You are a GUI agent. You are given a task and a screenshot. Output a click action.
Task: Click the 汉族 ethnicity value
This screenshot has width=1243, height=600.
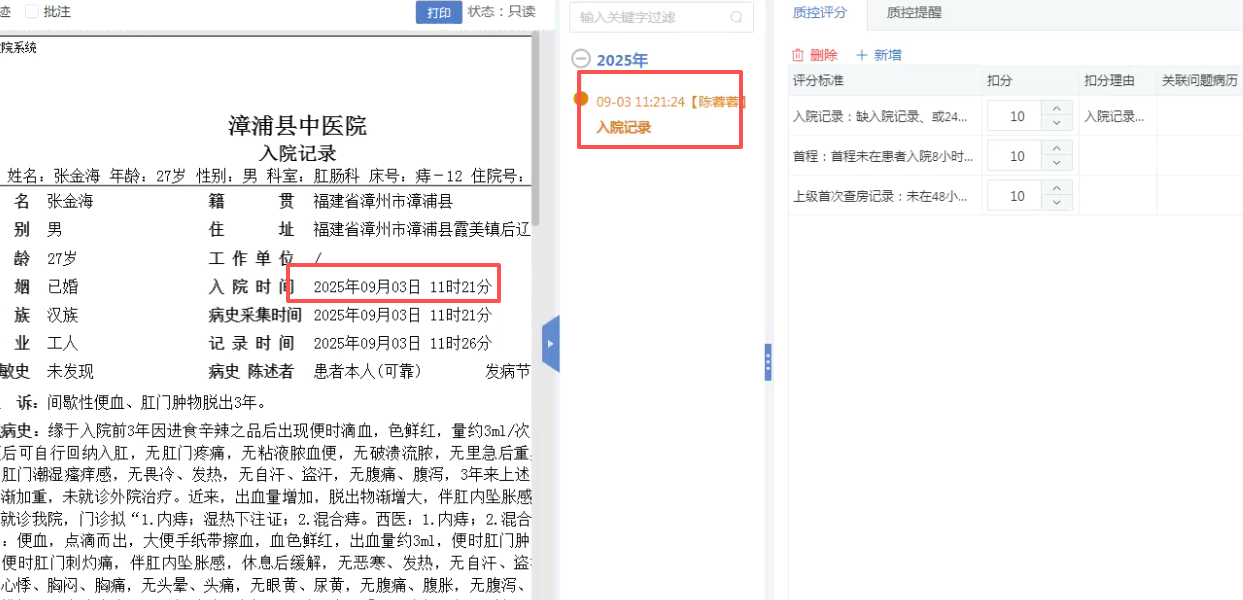tap(62, 315)
